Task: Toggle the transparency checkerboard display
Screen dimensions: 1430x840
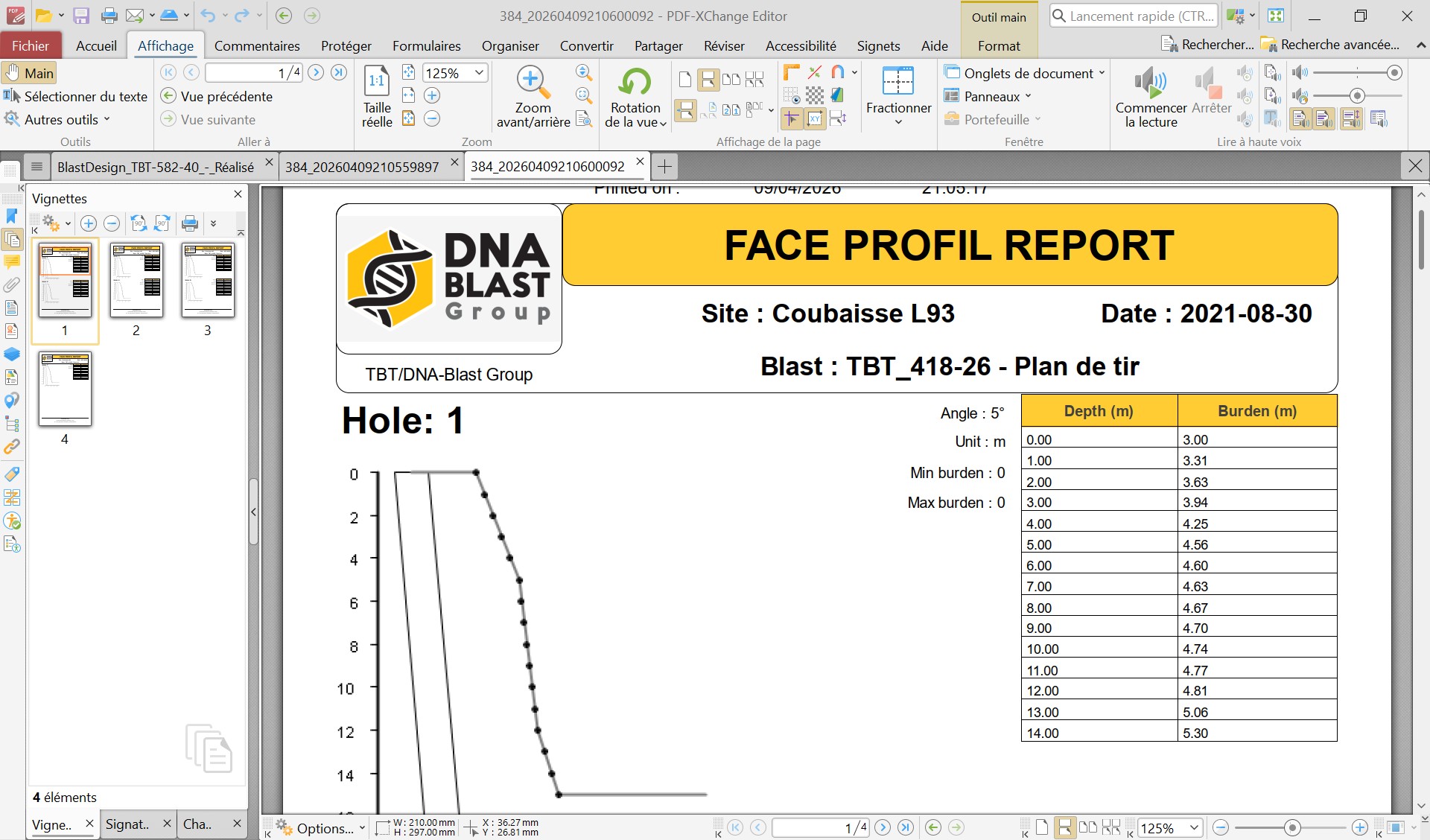Action: pos(816,96)
